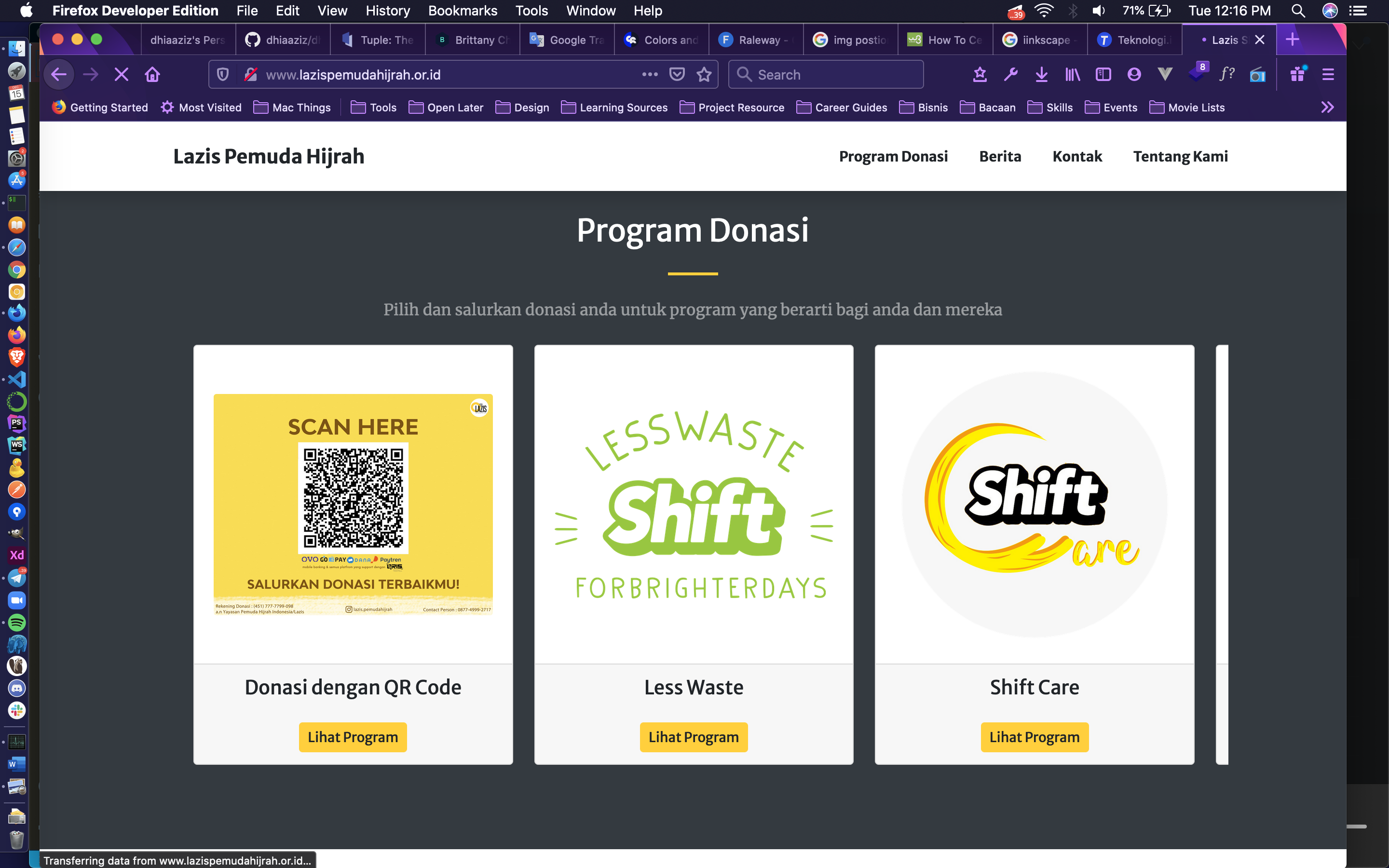This screenshot has width=1389, height=868.
Task: Open the Berita navigation link
Action: [1000, 156]
